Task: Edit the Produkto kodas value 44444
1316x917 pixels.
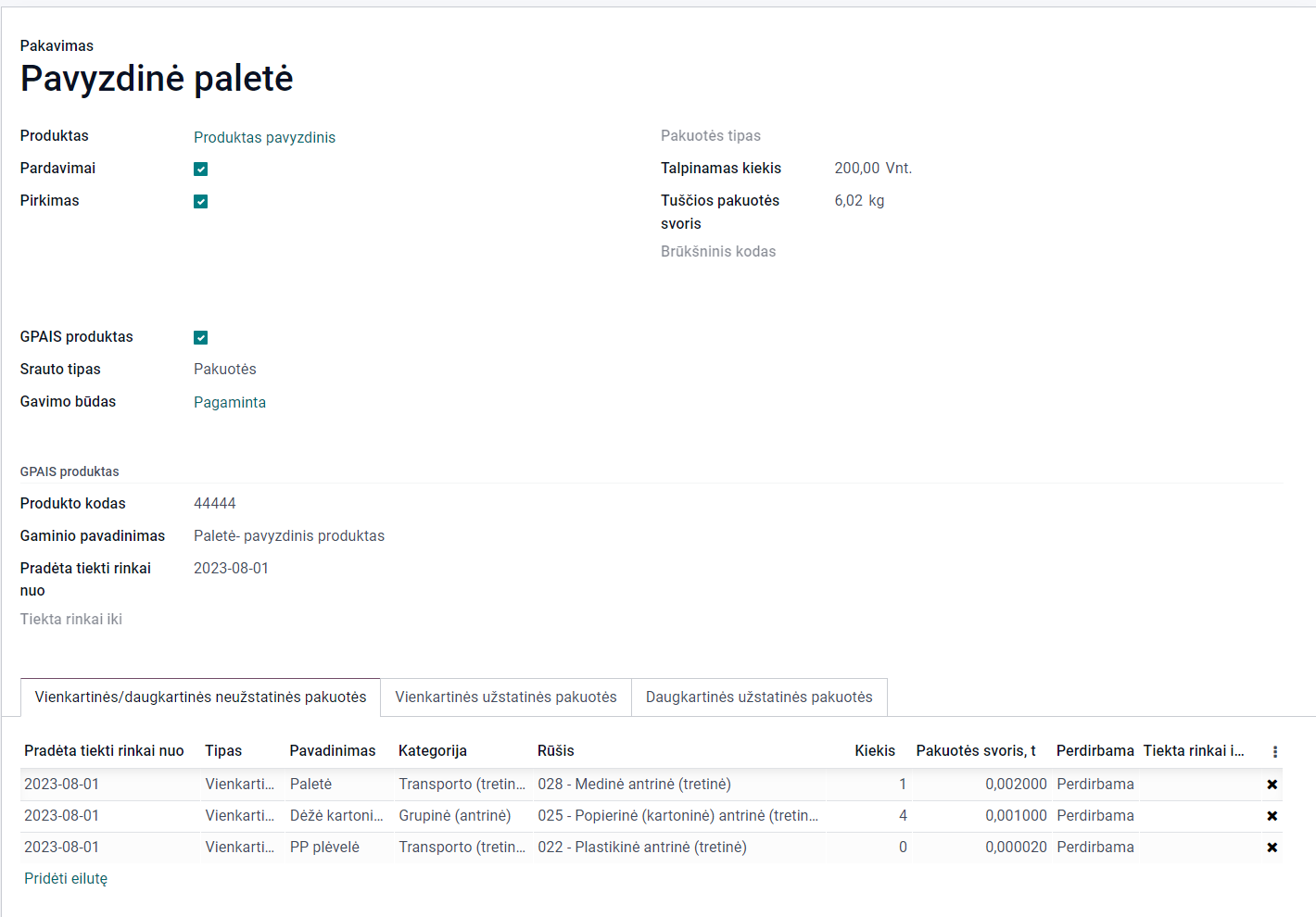Action: (x=215, y=503)
